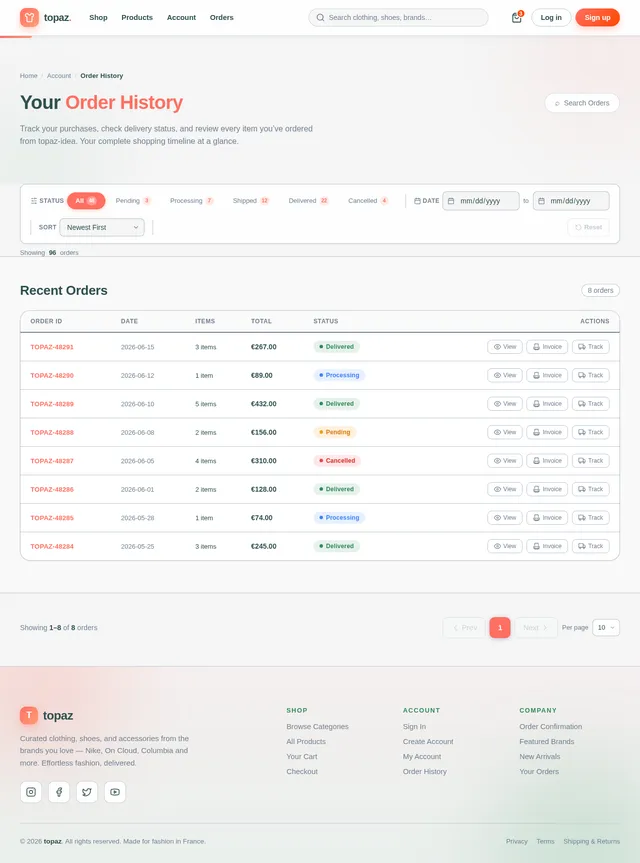This screenshot has height=863, width=640.
Task: View order TOPAZ-48291
Action: click(x=505, y=347)
